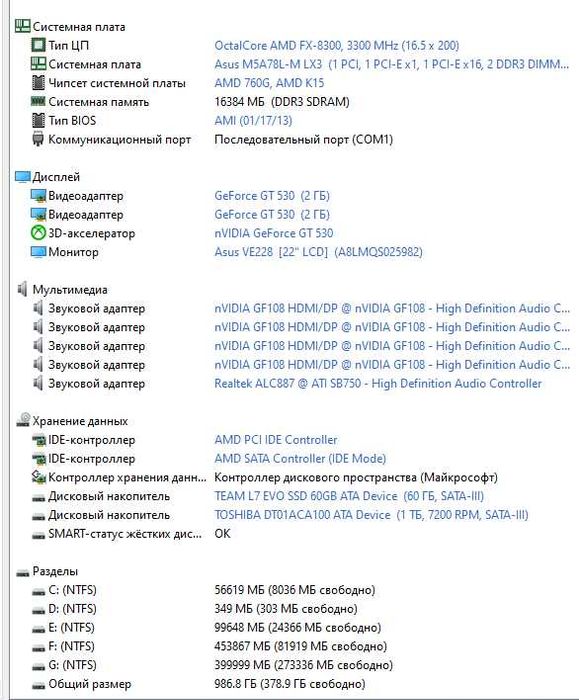Click the Монитор row icon
The image size is (579, 700).
tap(38, 252)
